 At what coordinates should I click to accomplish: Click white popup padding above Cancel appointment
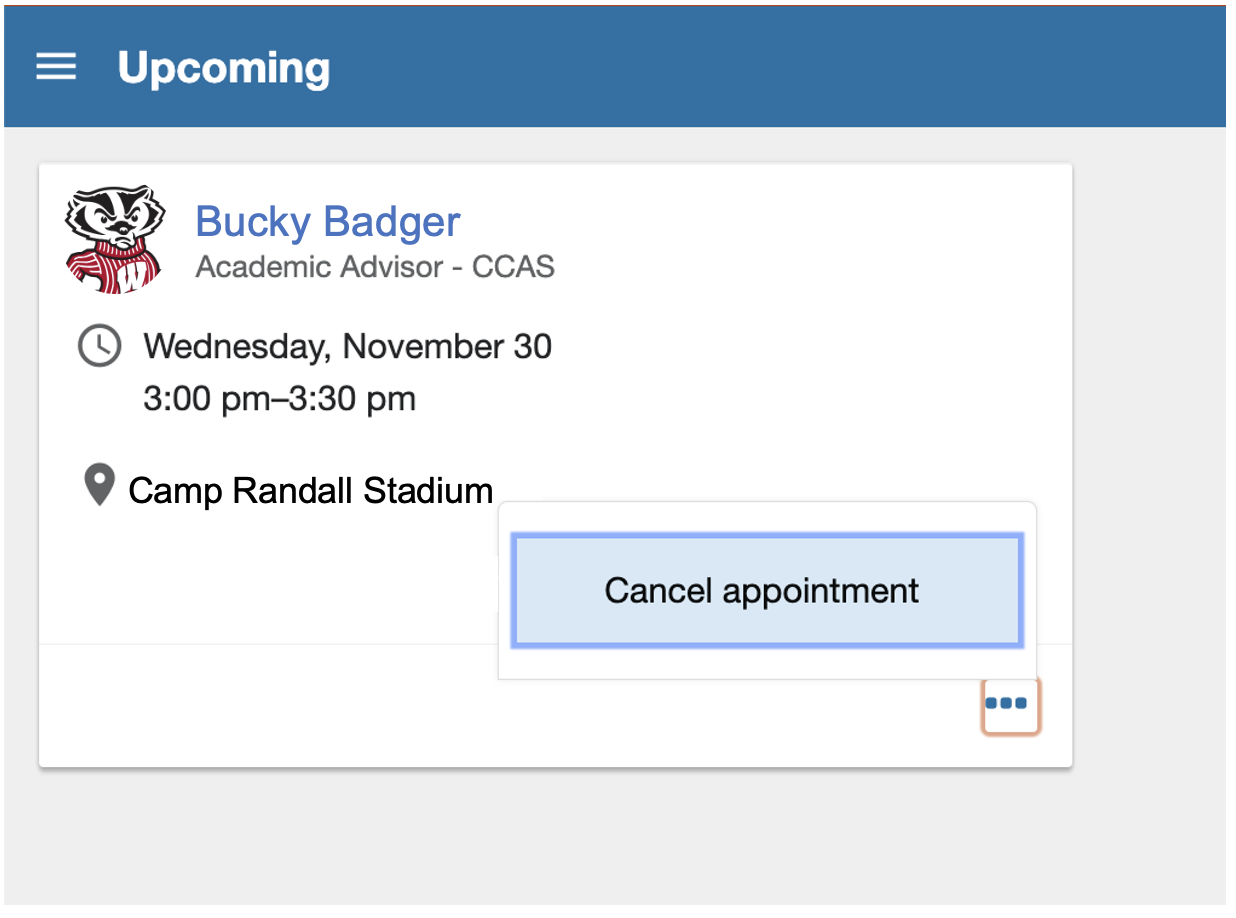pos(767,517)
